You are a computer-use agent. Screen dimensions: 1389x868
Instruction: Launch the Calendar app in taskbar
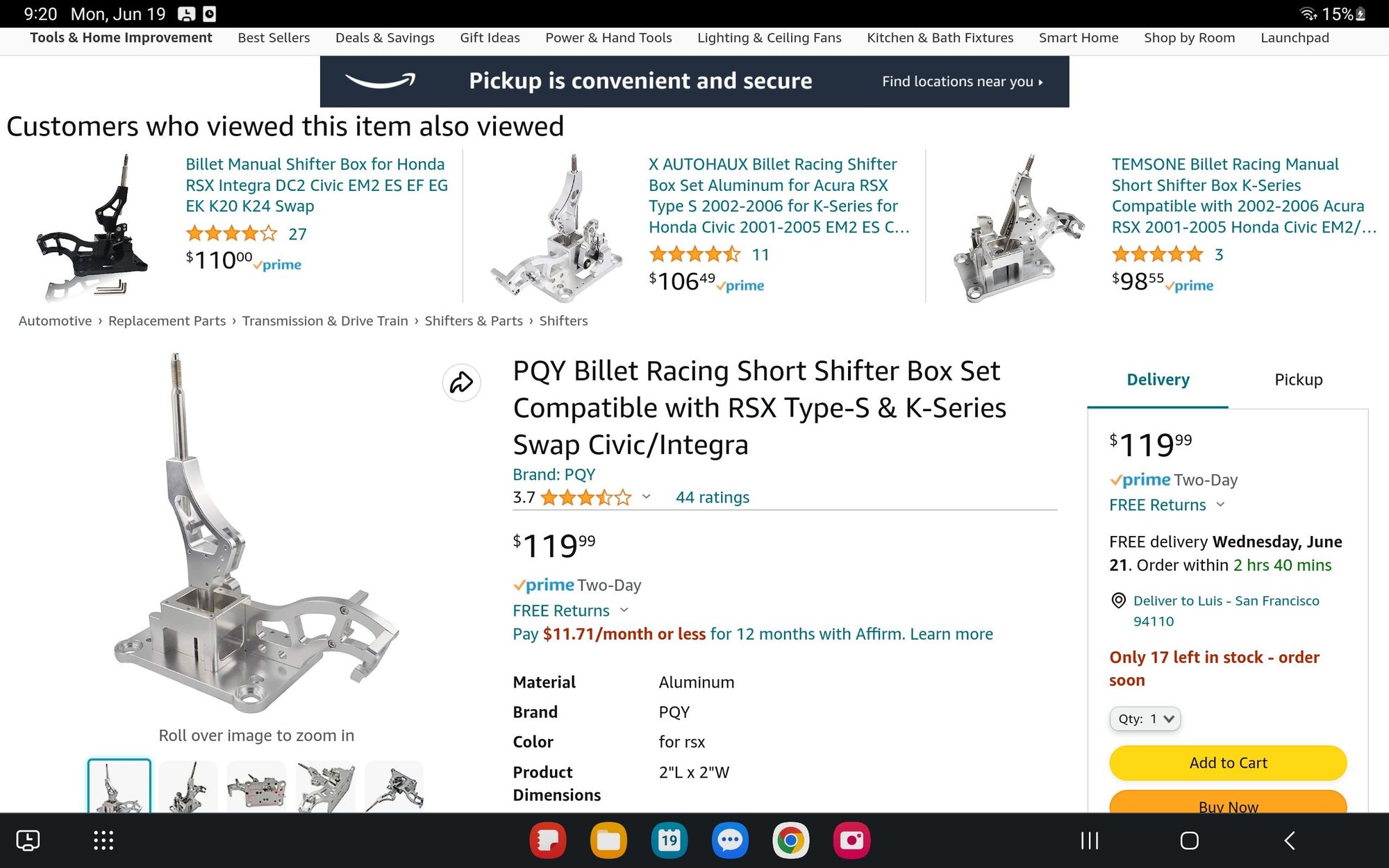coord(669,841)
